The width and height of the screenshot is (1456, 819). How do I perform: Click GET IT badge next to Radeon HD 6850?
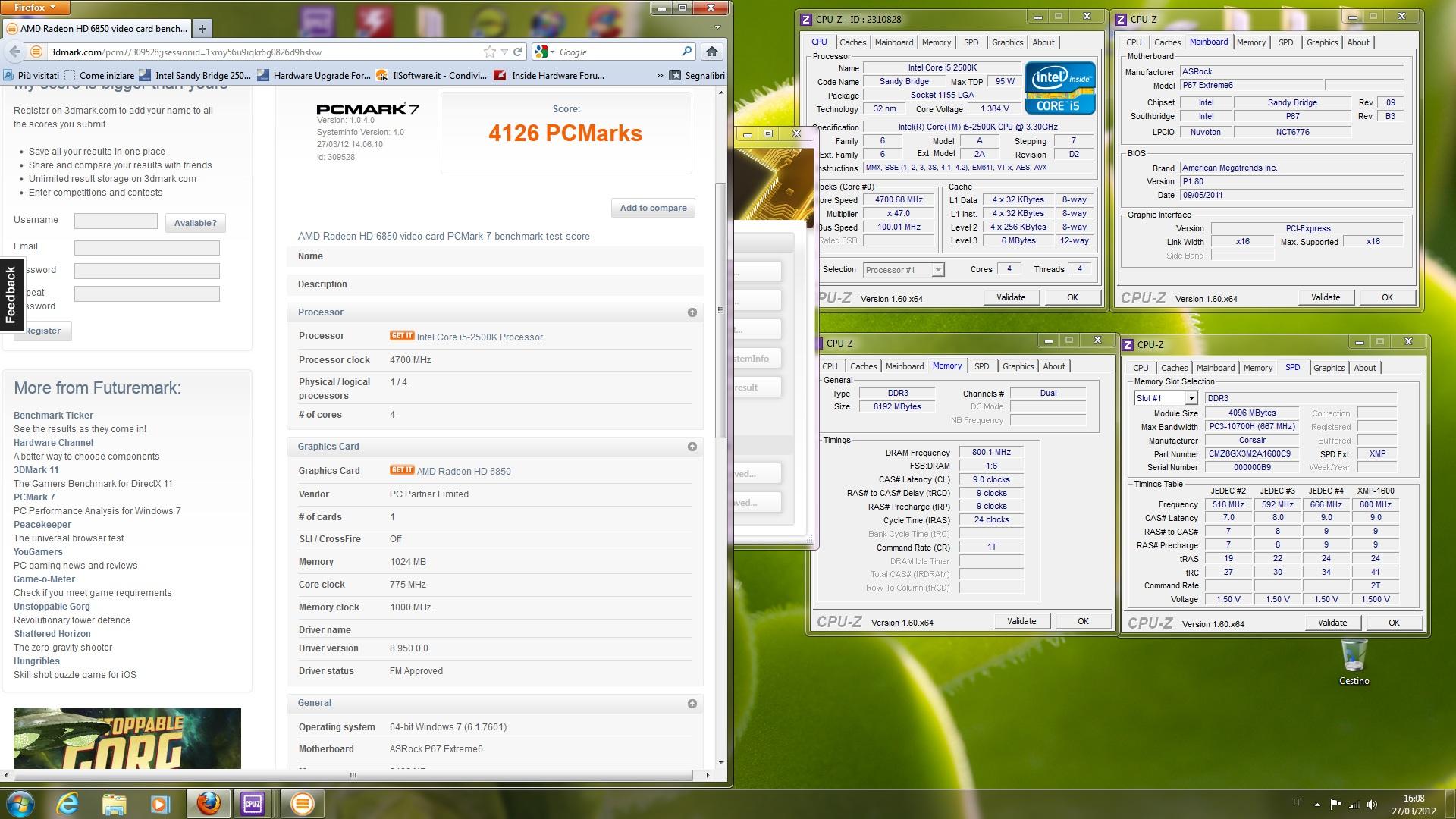click(x=402, y=470)
